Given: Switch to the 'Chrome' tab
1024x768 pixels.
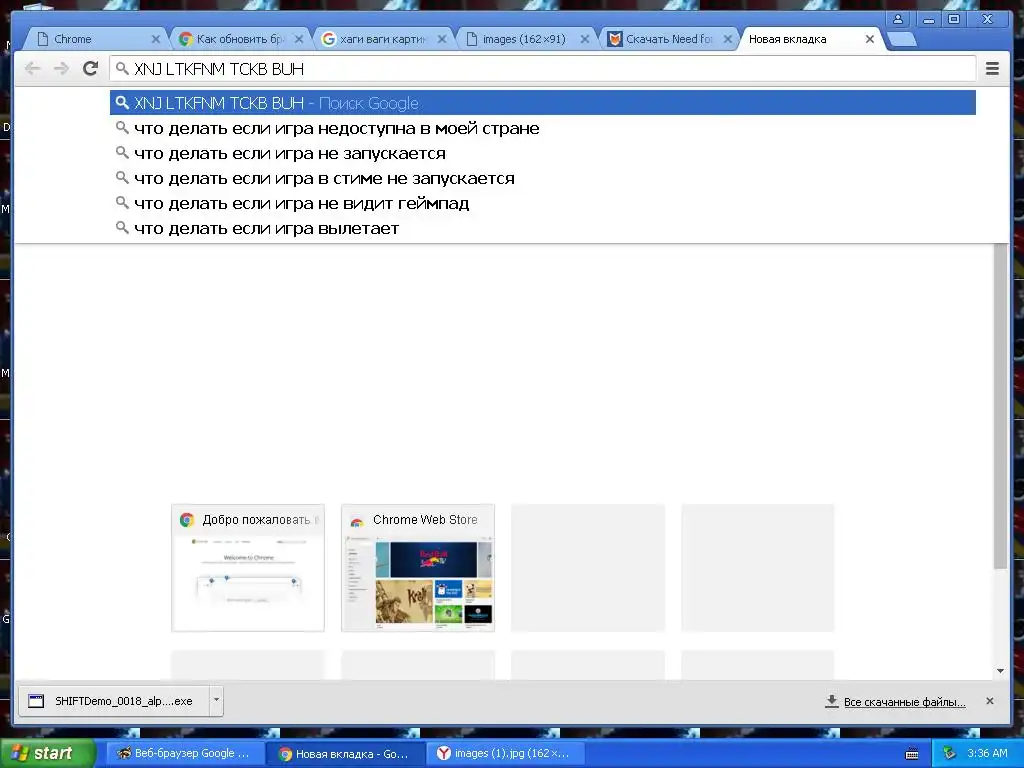Looking at the screenshot, I should point(98,39).
